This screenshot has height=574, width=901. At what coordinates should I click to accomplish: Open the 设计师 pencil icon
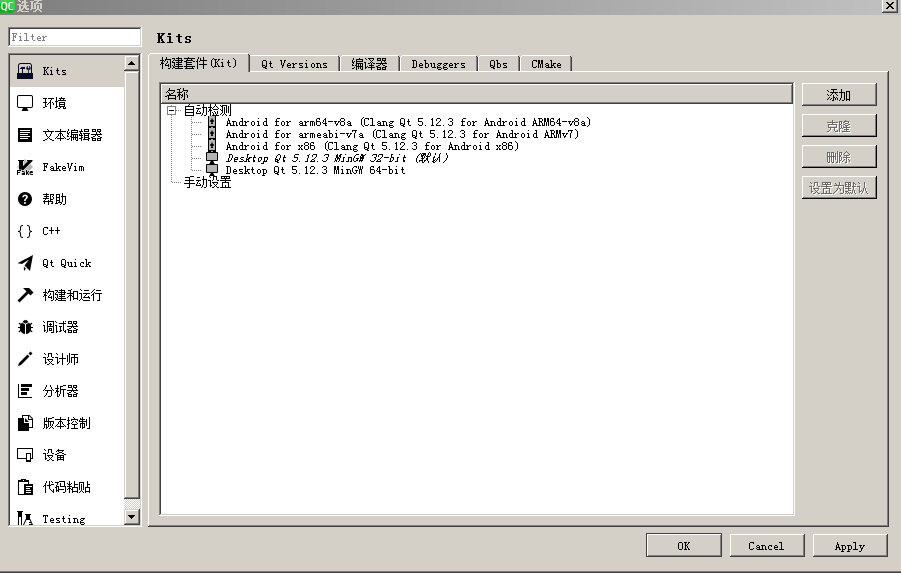click(25, 359)
